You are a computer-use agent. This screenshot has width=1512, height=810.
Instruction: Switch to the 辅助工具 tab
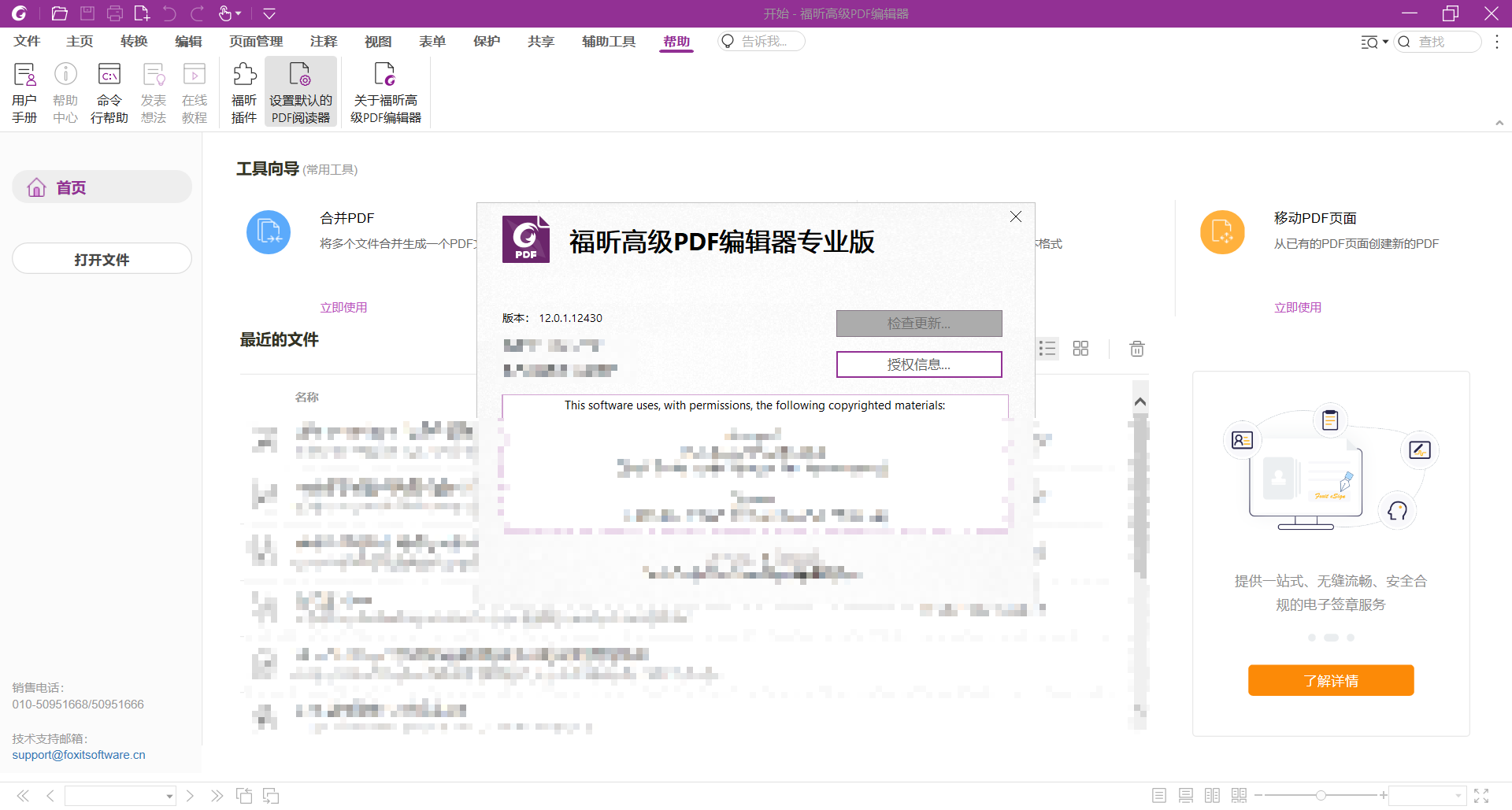point(609,41)
